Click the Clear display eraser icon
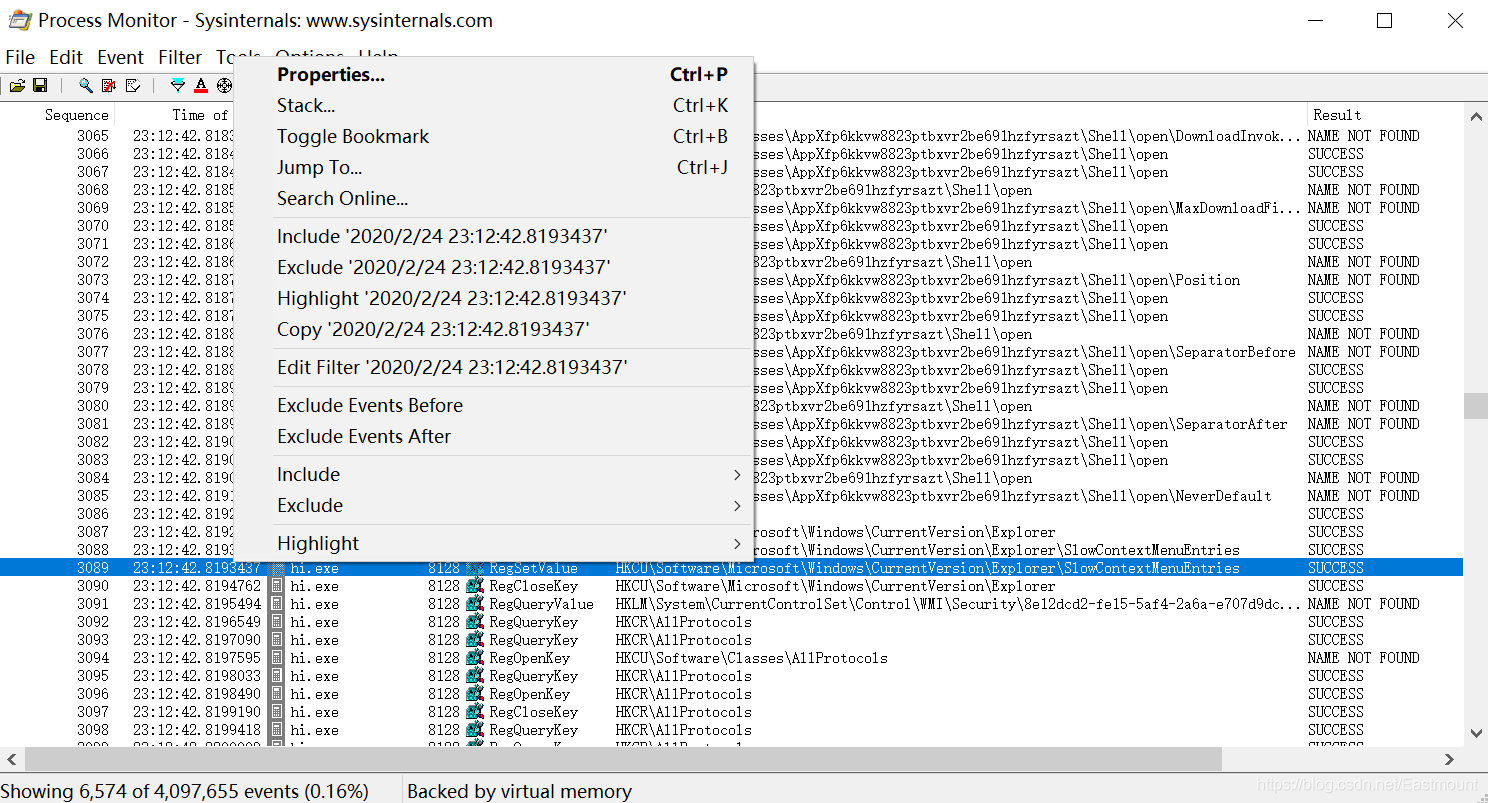The height and width of the screenshot is (803, 1488). [132, 86]
